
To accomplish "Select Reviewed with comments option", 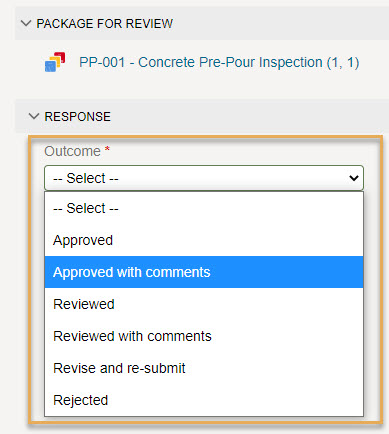I will tap(204, 336).
